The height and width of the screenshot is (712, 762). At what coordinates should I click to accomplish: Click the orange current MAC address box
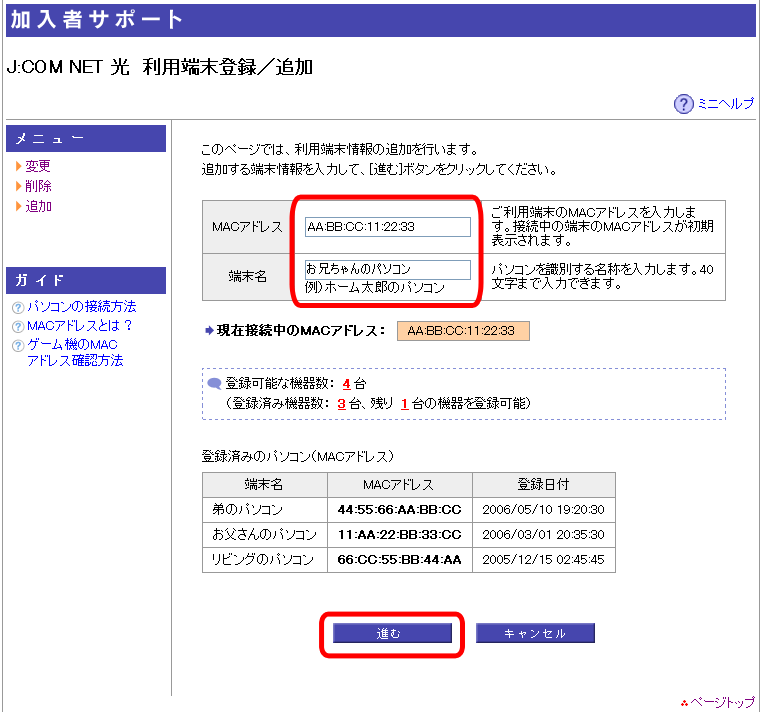463,331
